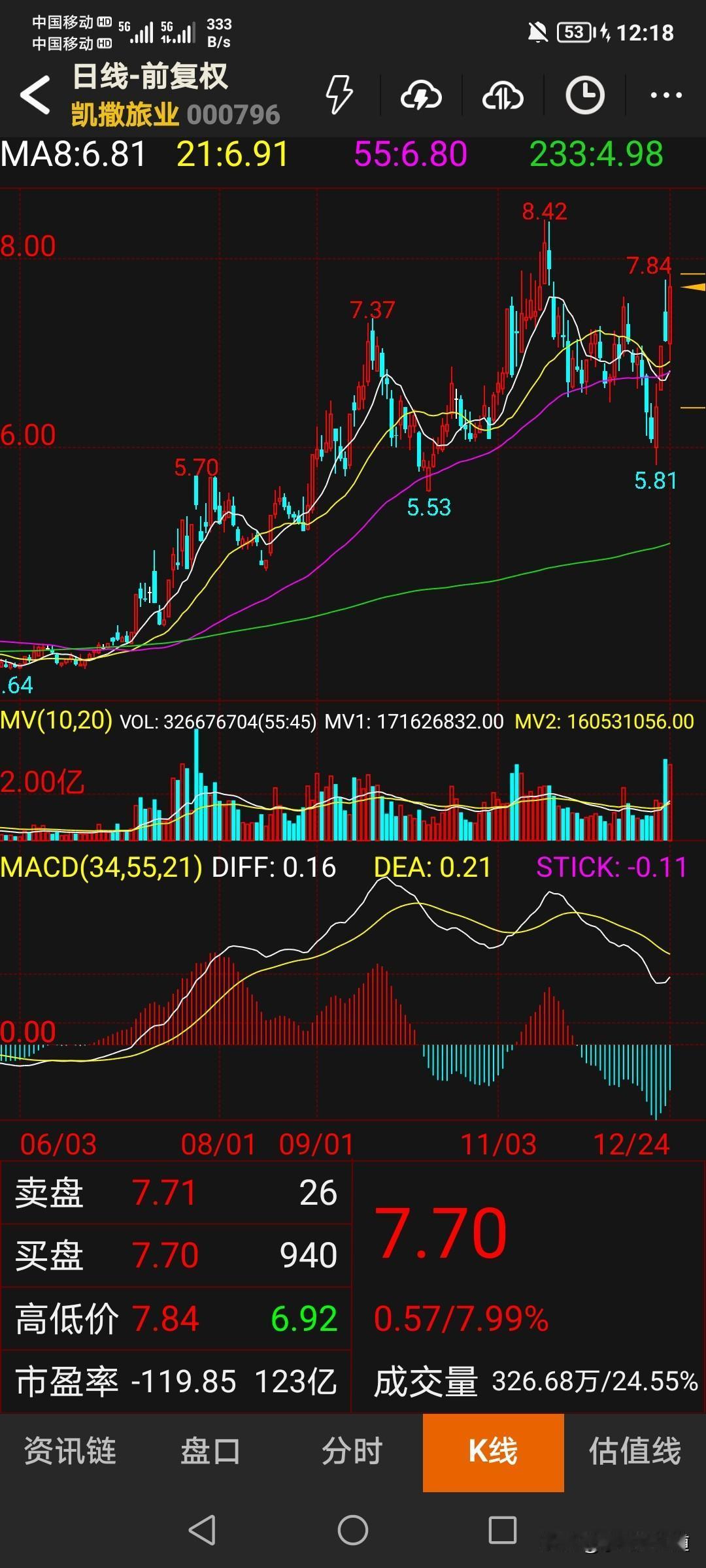The height and width of the screenshot is (1568, 706).
Task: Tap the 12/24 date label
Action: pos(631,1145)
